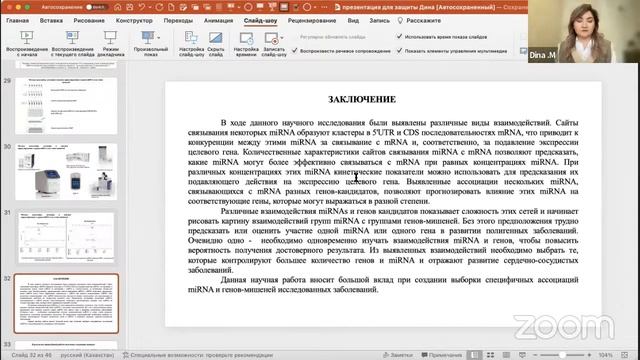This screenshot has height=360, width=640.
Task: Open Custom show (Произвольный показ) icon
Action: (x=148, y=38)
